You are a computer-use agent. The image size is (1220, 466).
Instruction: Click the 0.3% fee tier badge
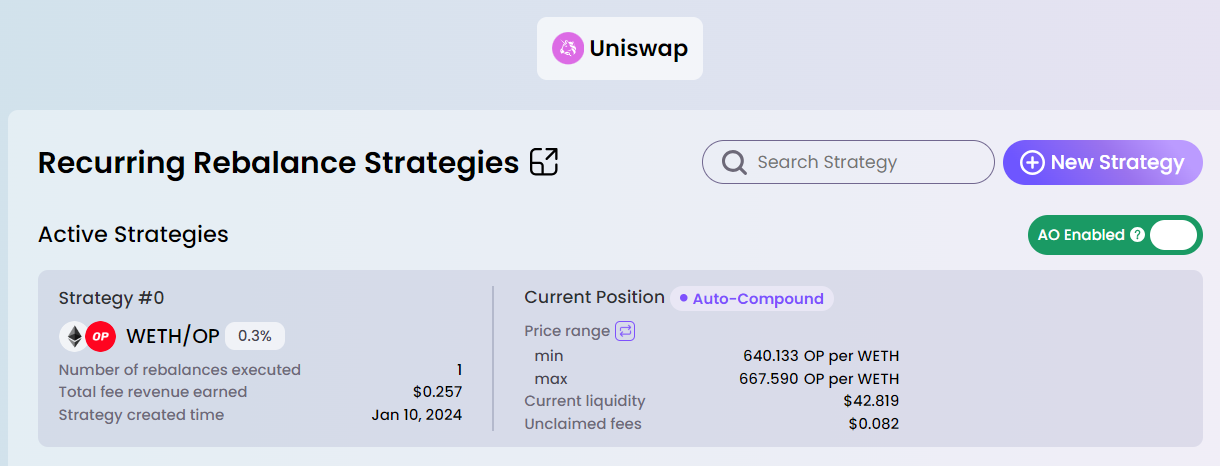click(x=255, y=336)
